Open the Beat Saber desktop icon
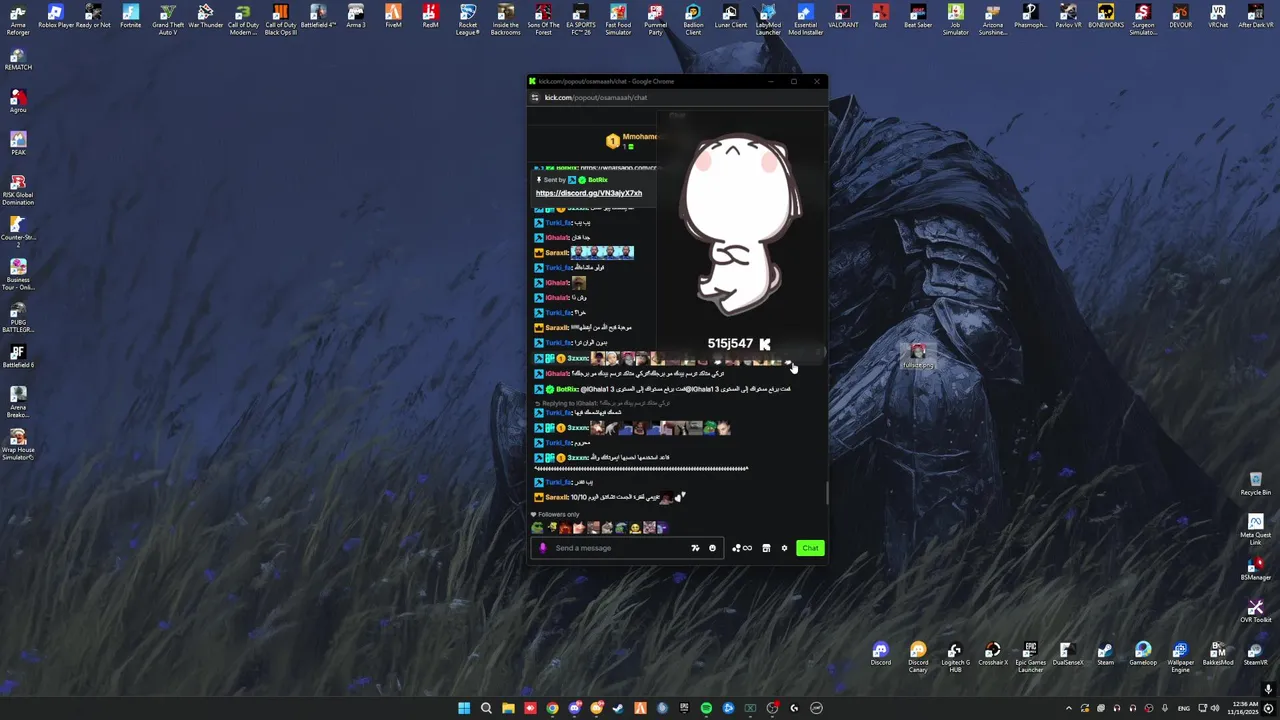 [x=918, y=16]
